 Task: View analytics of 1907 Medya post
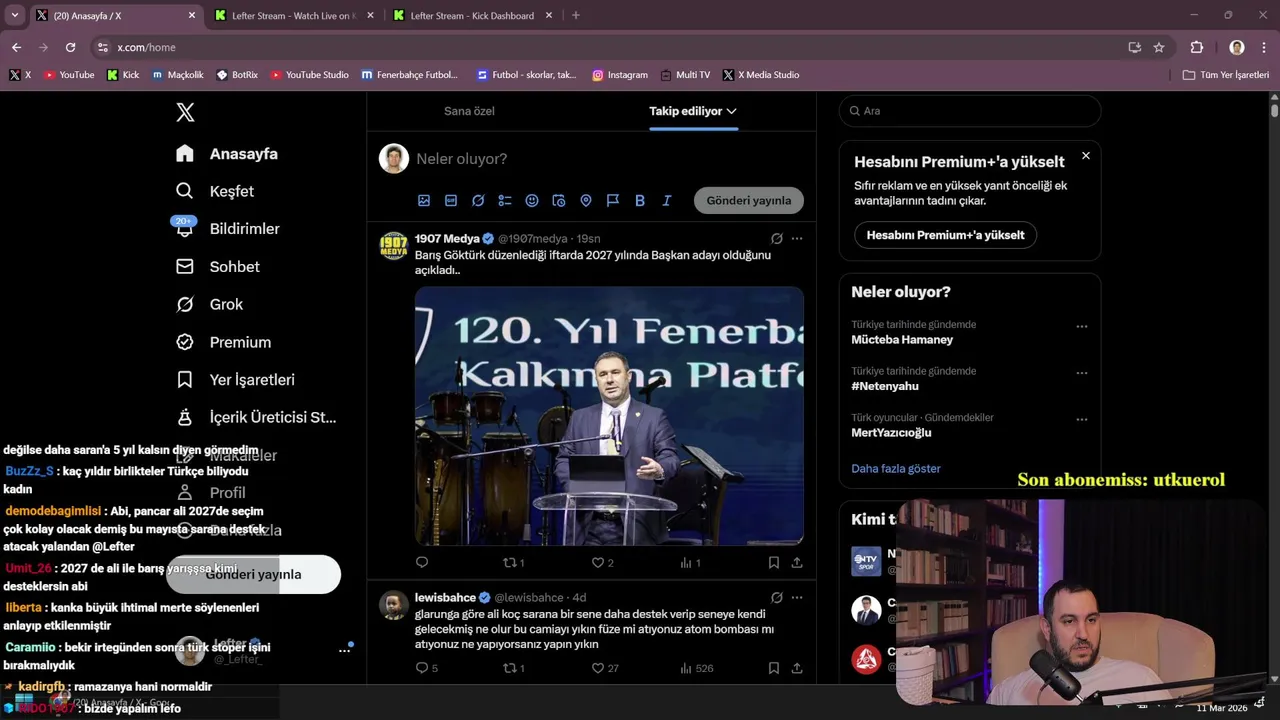(690, 563)
